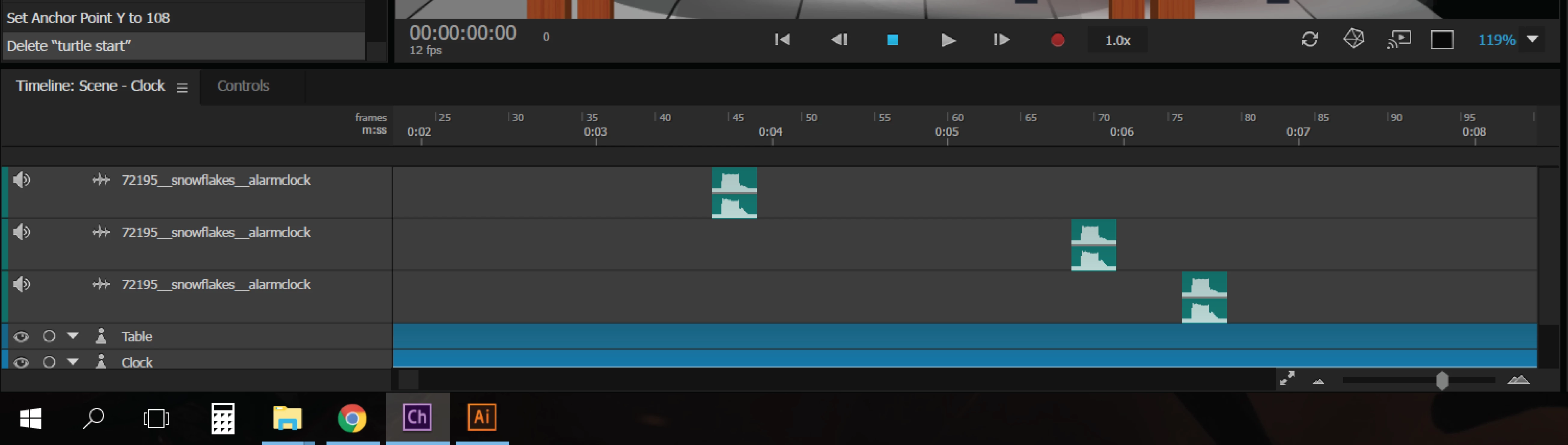Click the record button
The height and width of the screenshot is (445, 1568).
click(x=1057, y=40)
